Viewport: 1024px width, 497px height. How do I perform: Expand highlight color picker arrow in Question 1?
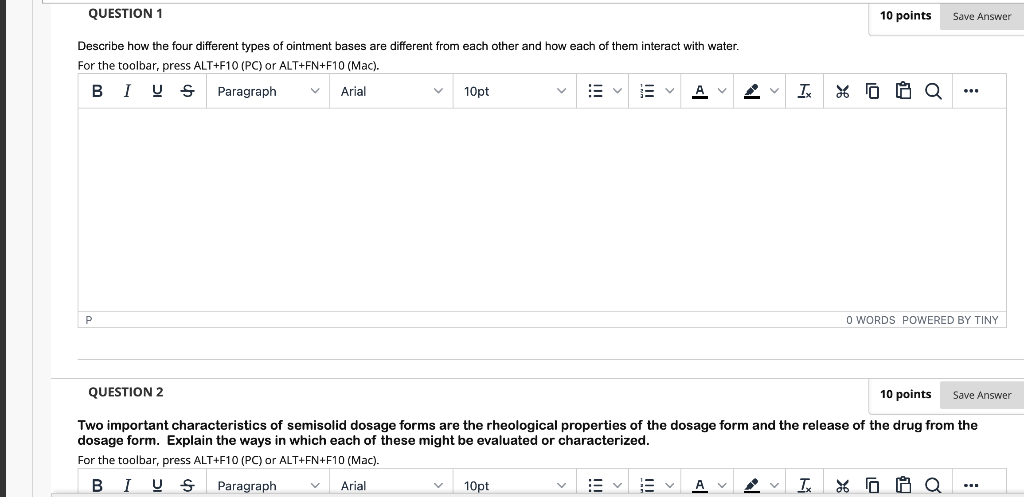point(774,91)
